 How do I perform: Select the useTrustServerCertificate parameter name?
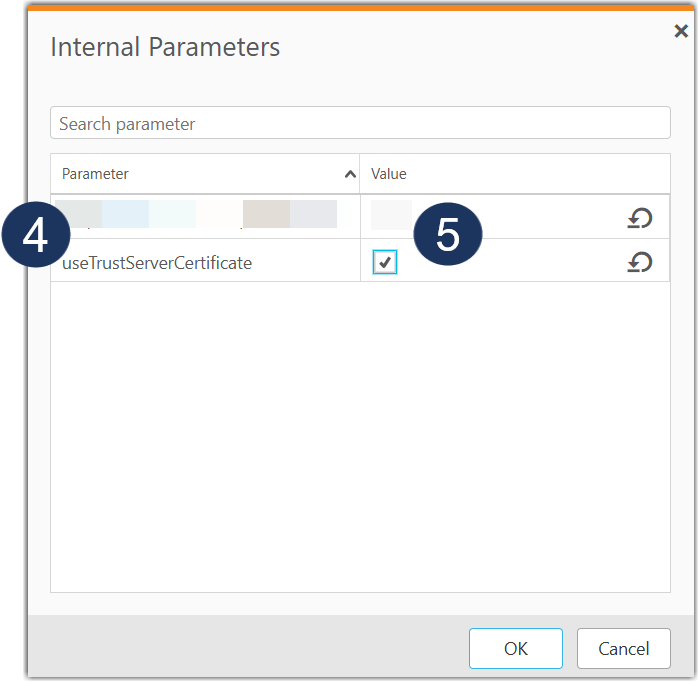pos(157,263)
